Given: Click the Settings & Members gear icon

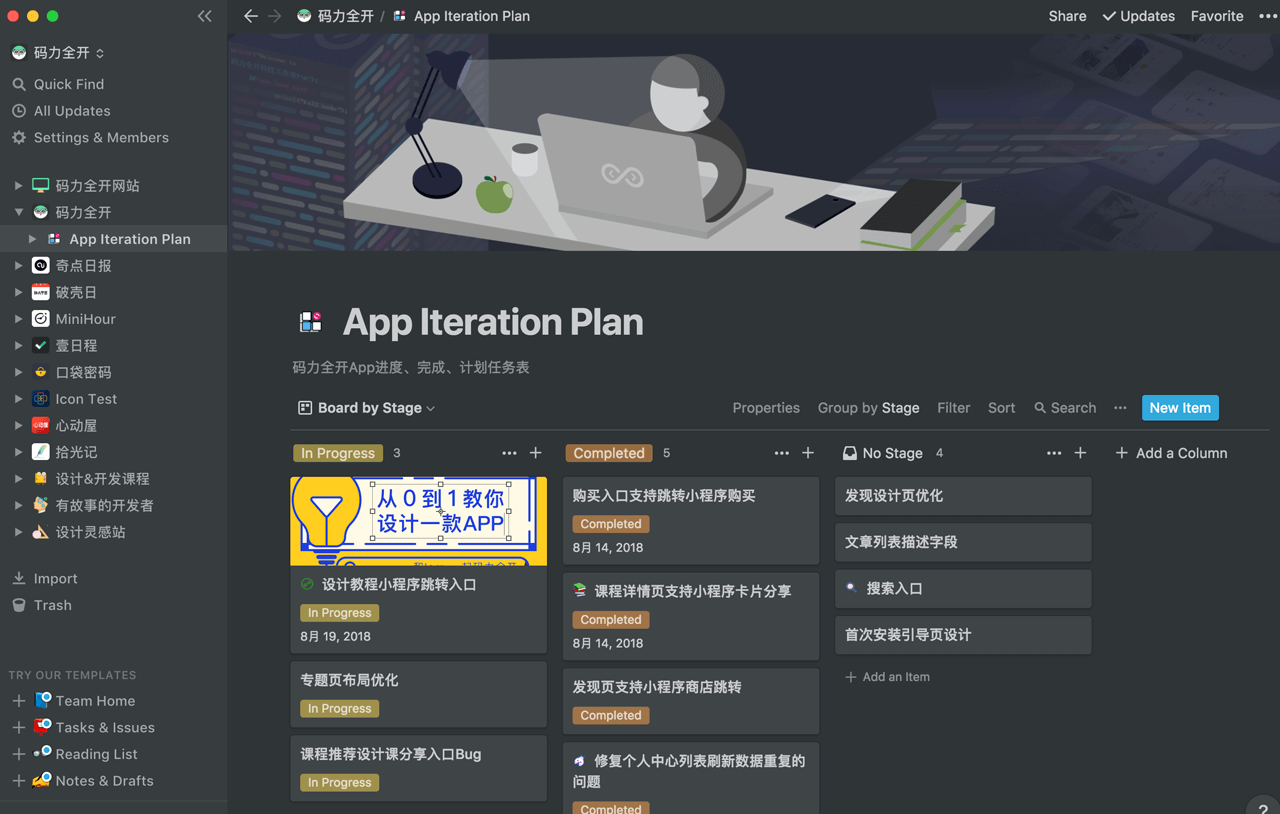Looking at the screenshot, I should (19, 138).
